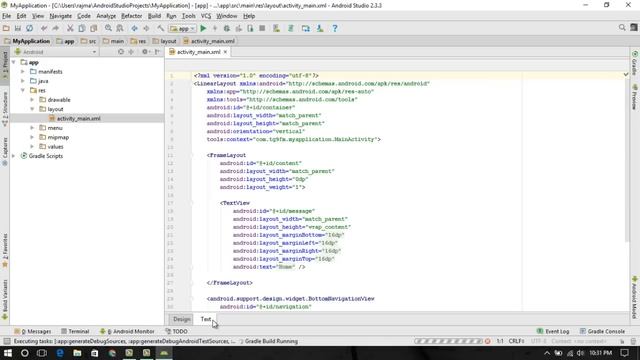Collapse the layout folder
The image size is (640, 360).
point(32,109)
